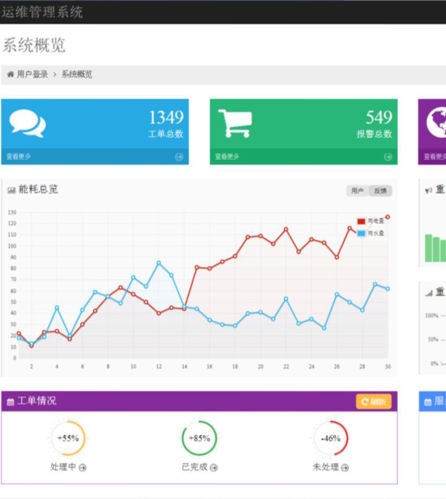The height and width of the screenshot is (499, 446).
Task: Click the blue data point at day 30
Action: coord(388,289)
